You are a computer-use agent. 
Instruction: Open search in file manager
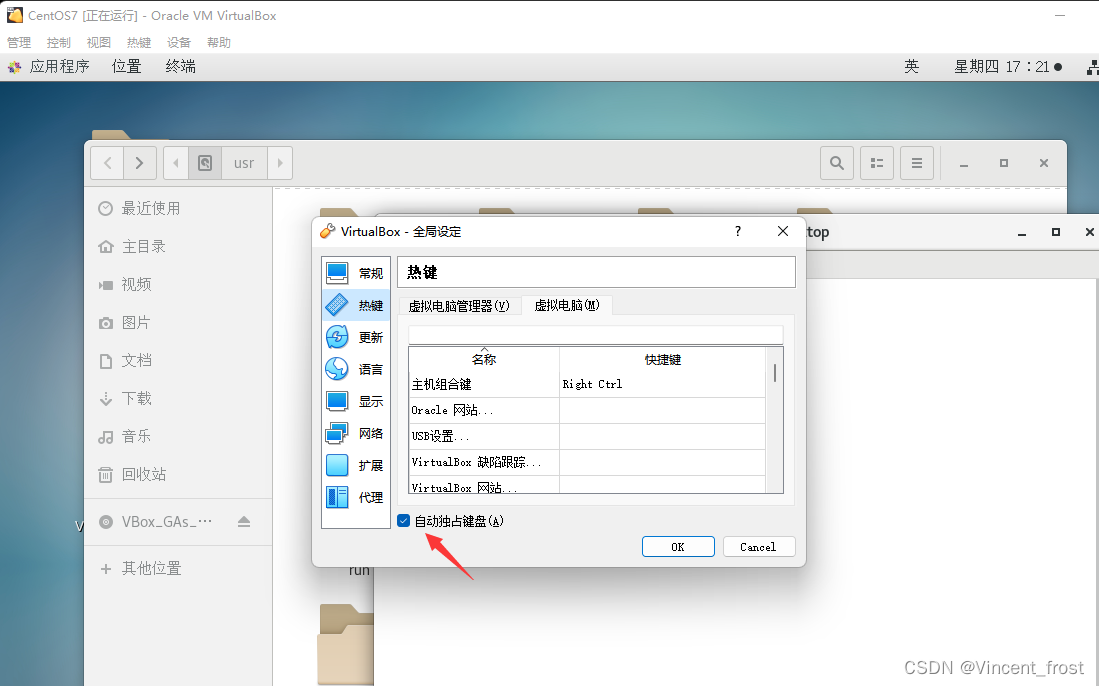837,163
